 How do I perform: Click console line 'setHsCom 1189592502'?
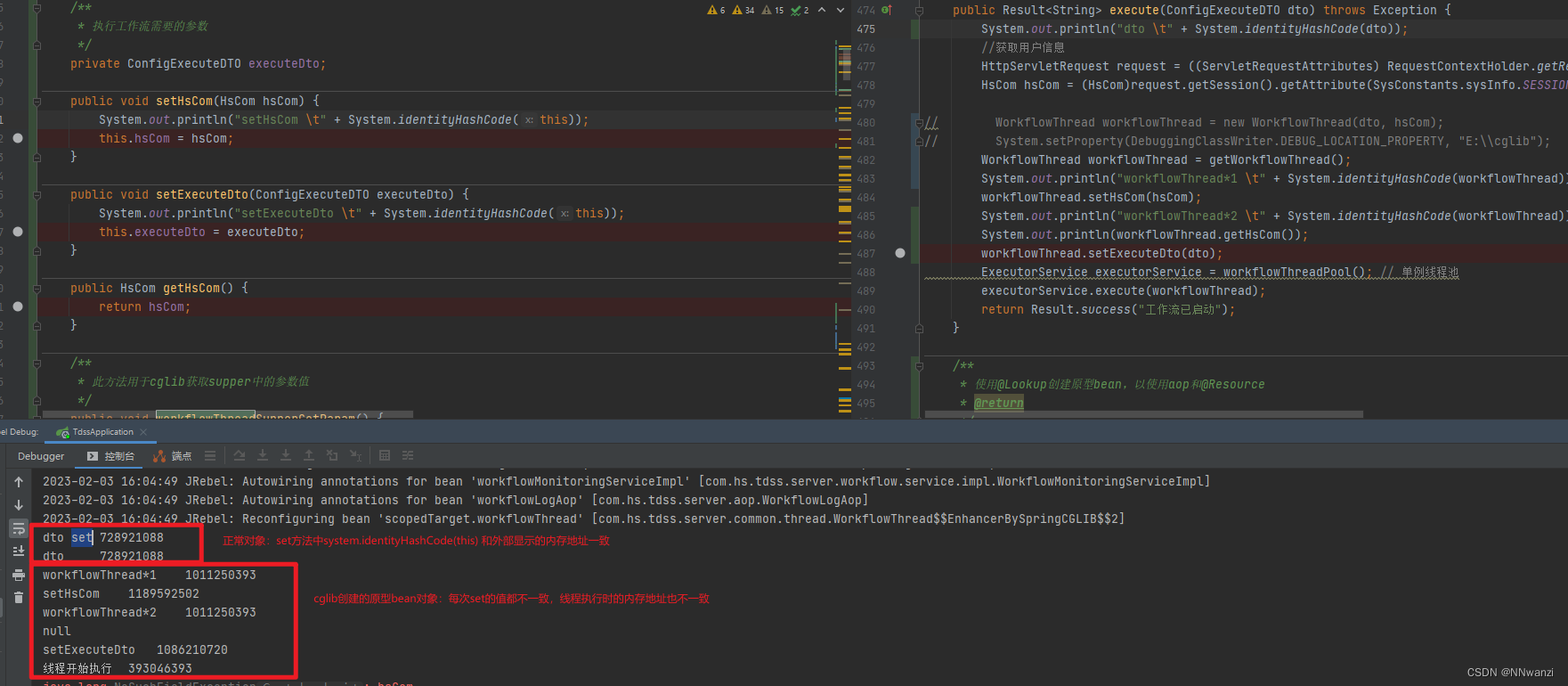click(121, 593)
